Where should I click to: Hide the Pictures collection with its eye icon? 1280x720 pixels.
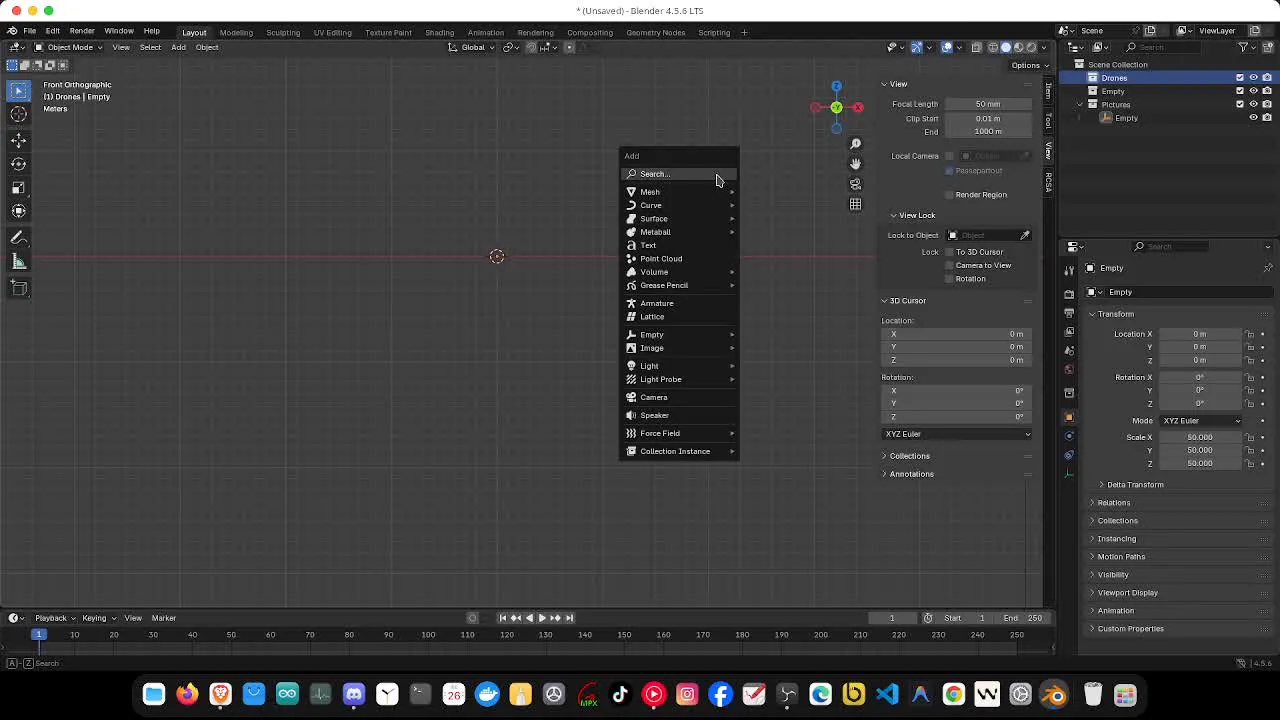pyautogui.click(x=1253, y=104)
